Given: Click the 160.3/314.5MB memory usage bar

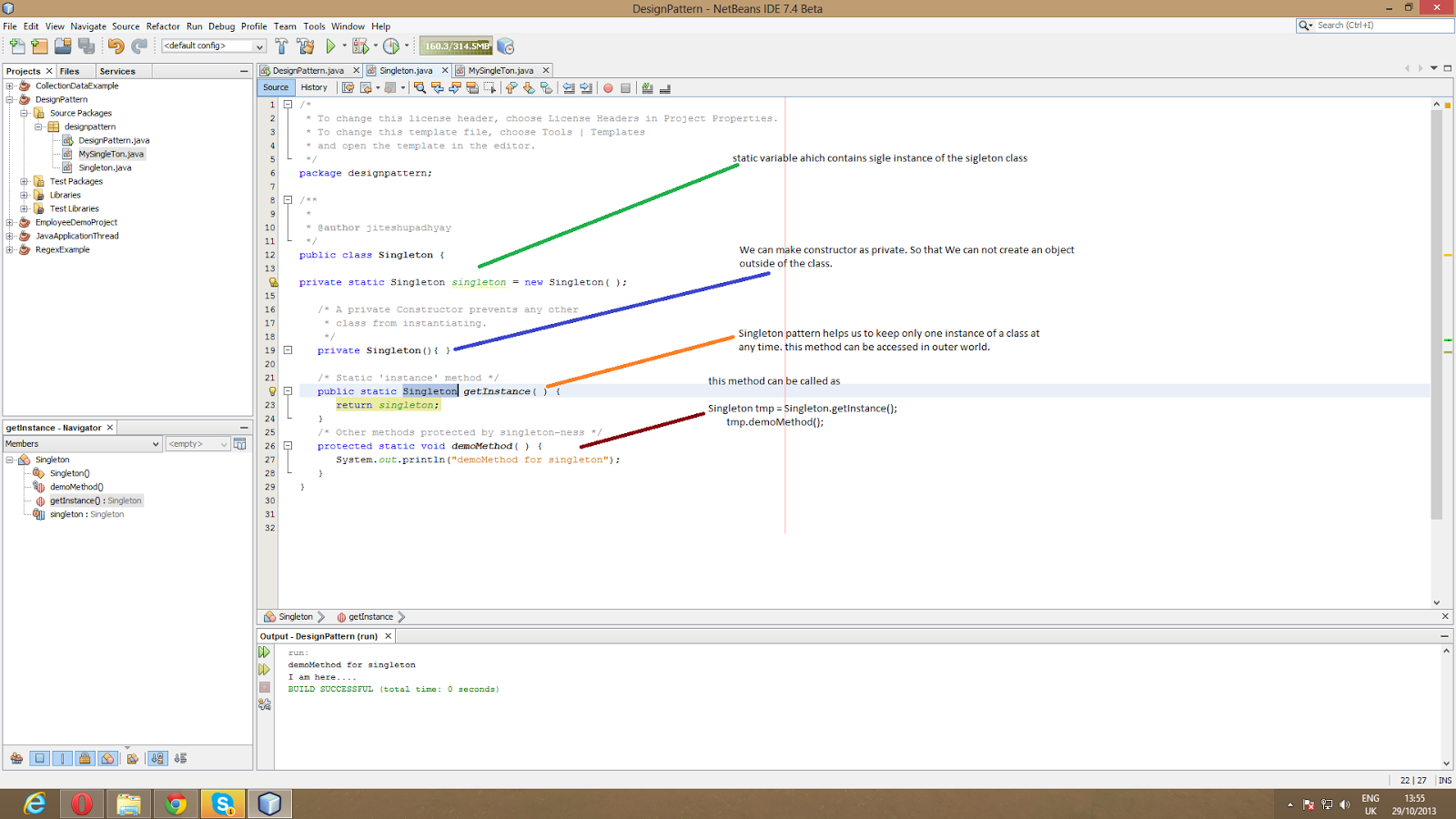Looking at the screenshot, I should coord(452,45).
